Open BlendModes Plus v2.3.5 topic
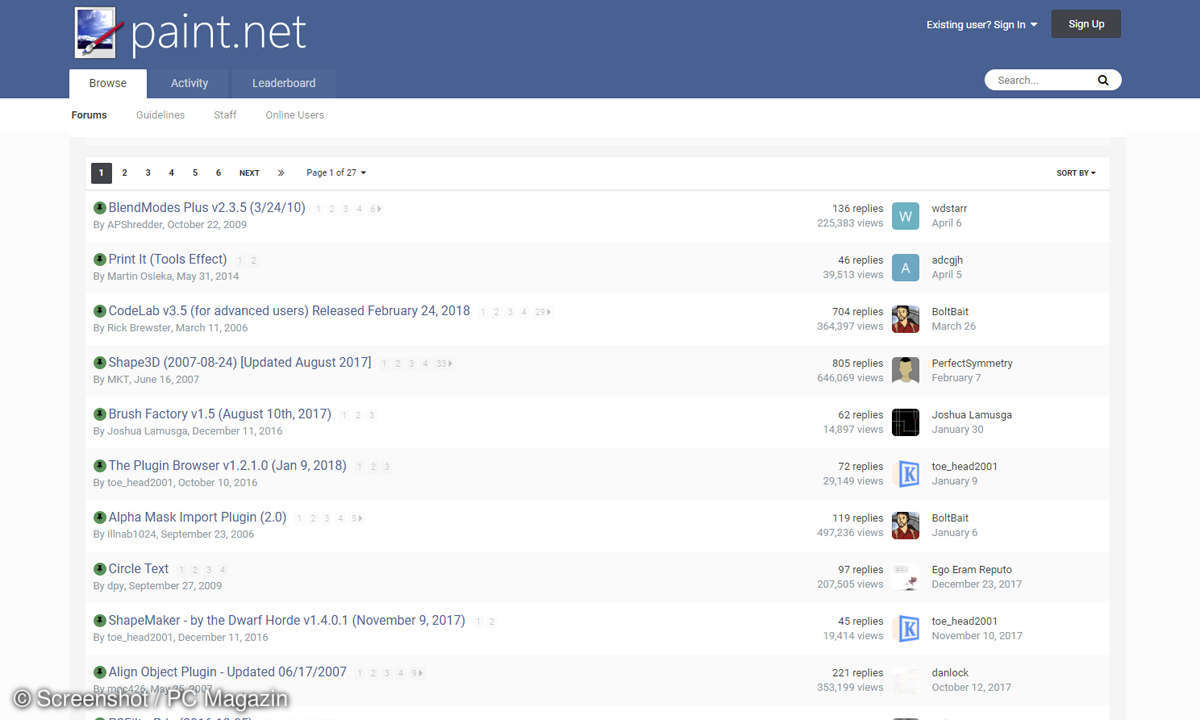1200x720 pixels. pyautogui.click(x=207, y=208)
